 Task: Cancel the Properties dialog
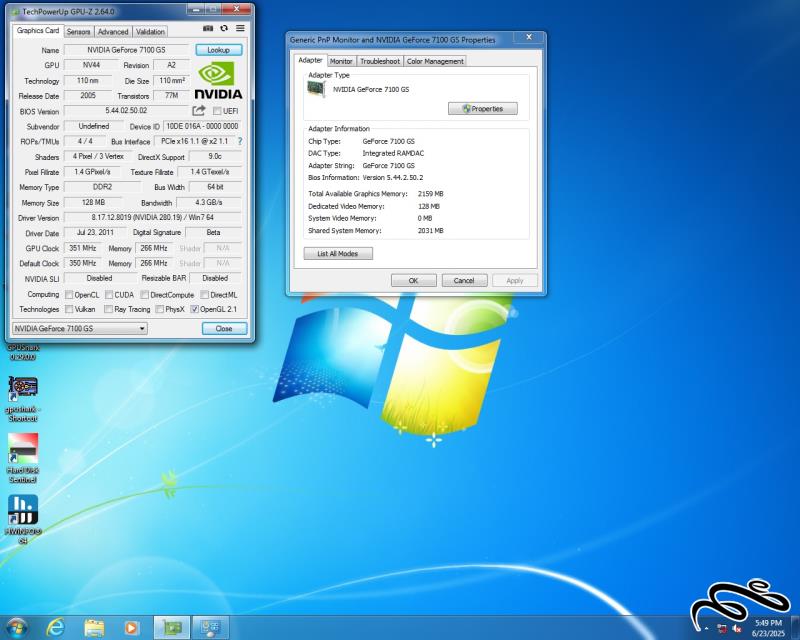(464, 281)
